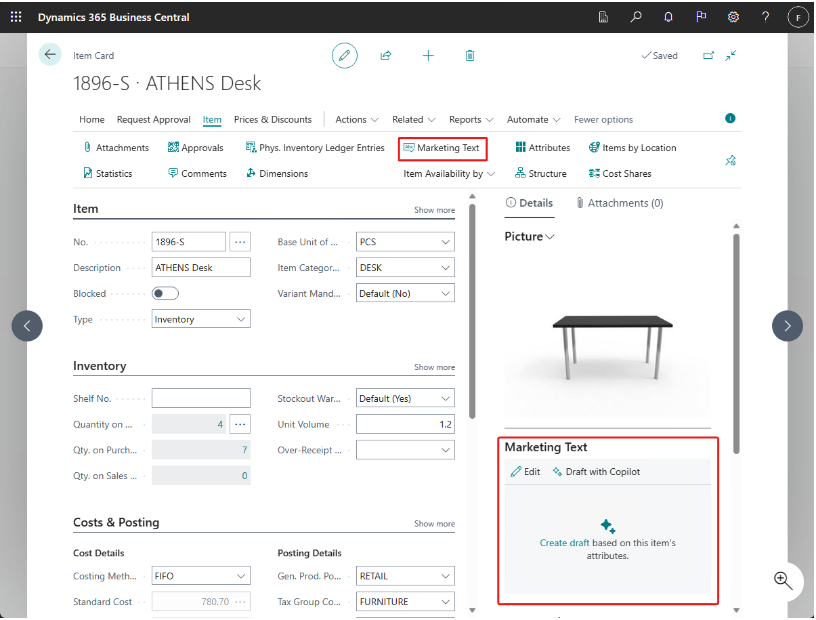Open the notifications bell
The height and width of the screenshot is (620, 816).
[668, 17]
